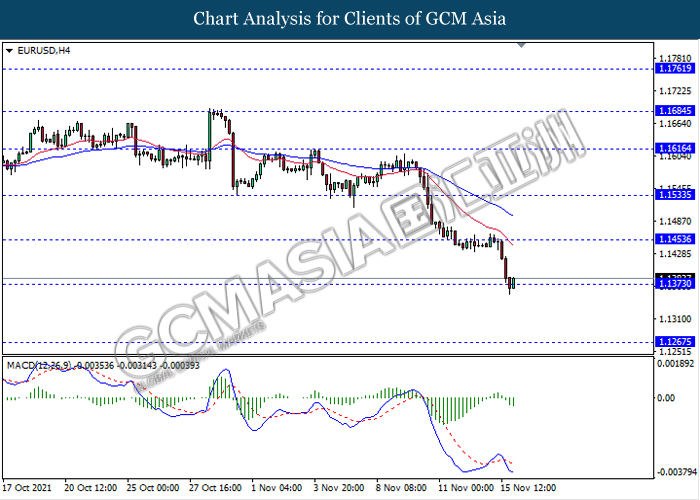This screenshot has width=700, height=500.
Task: Click the 0.00 MACD scale value
Action: [667, 398]
